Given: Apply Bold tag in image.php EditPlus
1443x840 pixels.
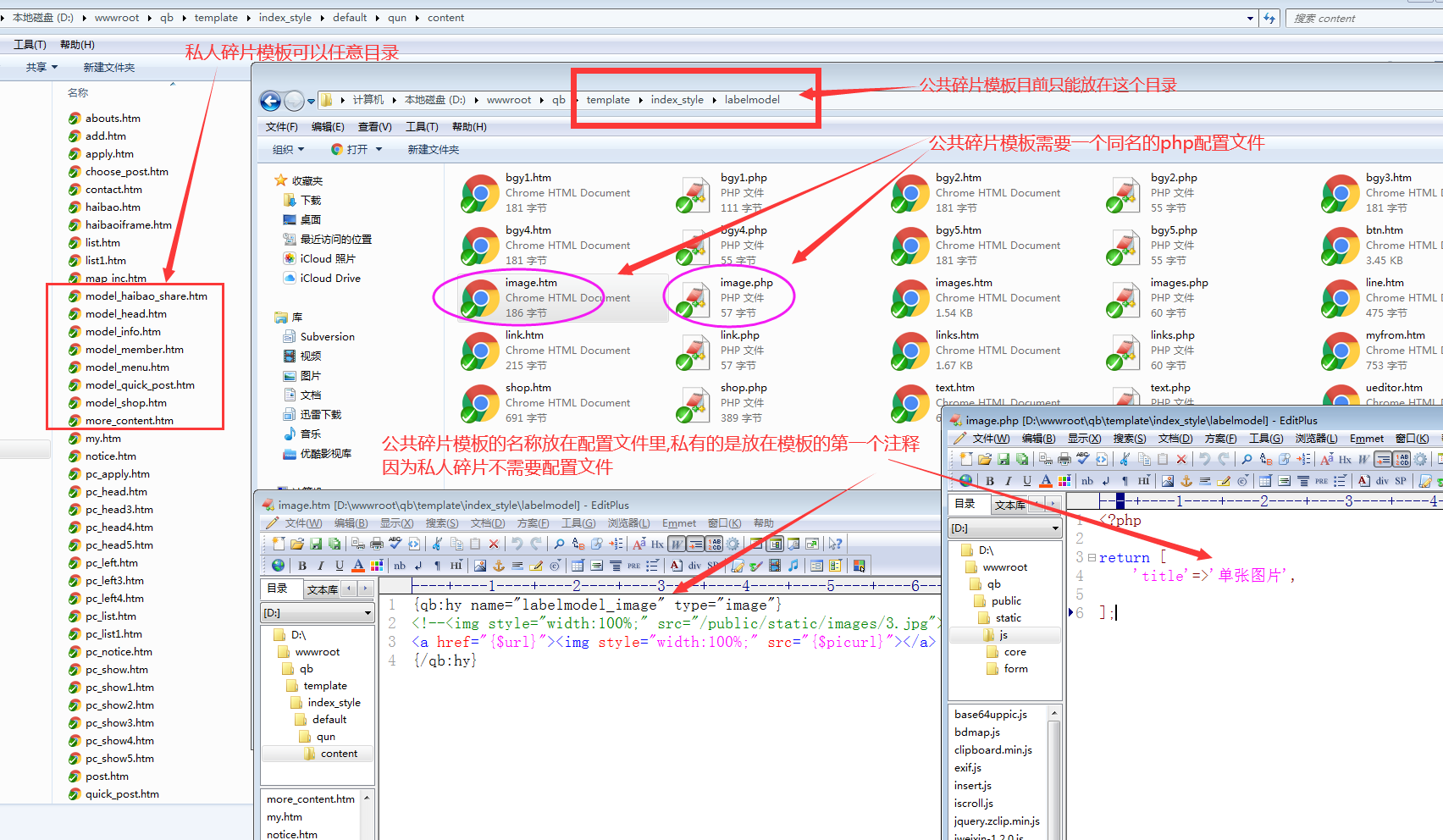Looking at the screenshot, I should point(990,480).
